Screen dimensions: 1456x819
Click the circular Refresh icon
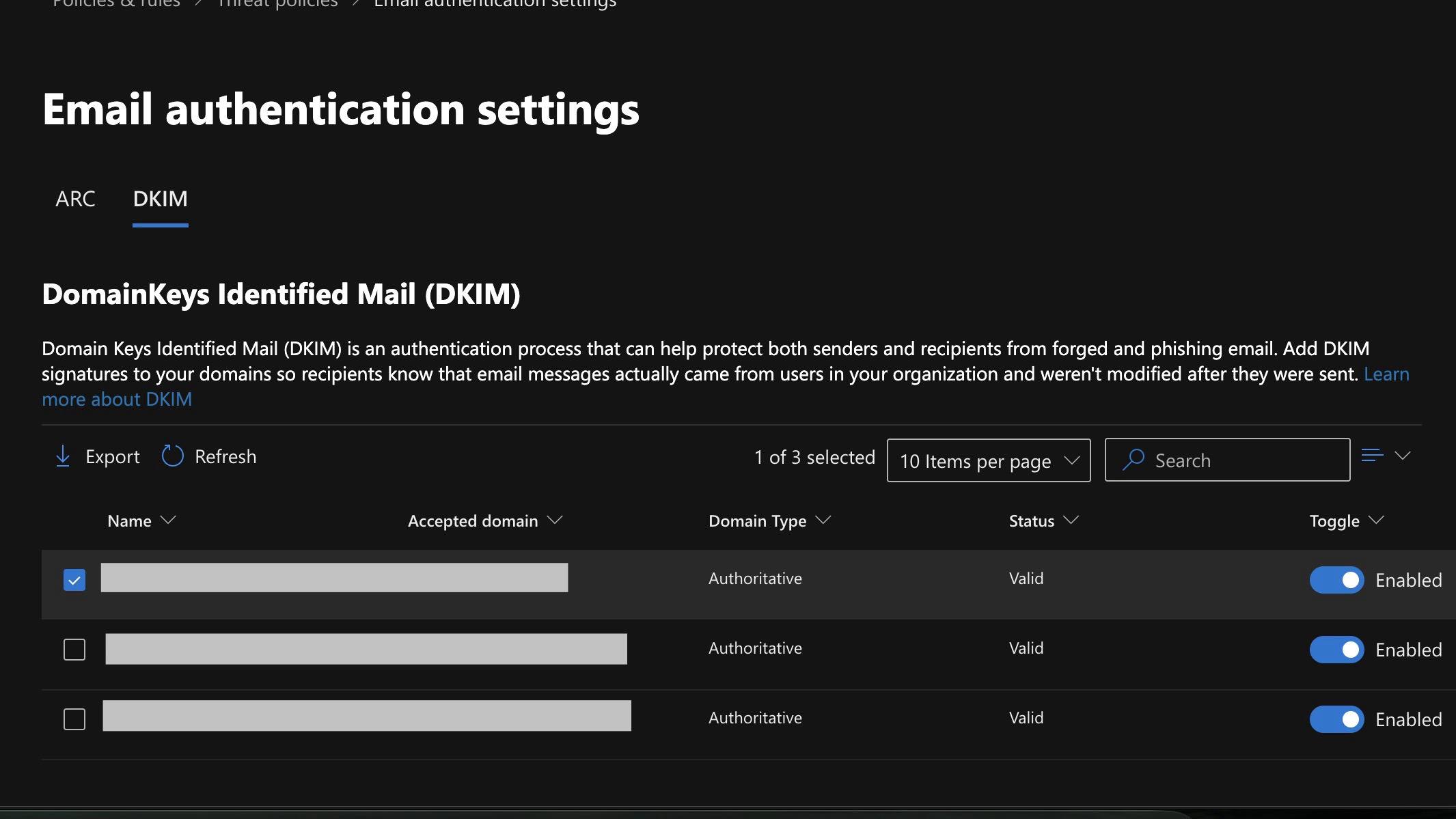(x=172, y=456)
